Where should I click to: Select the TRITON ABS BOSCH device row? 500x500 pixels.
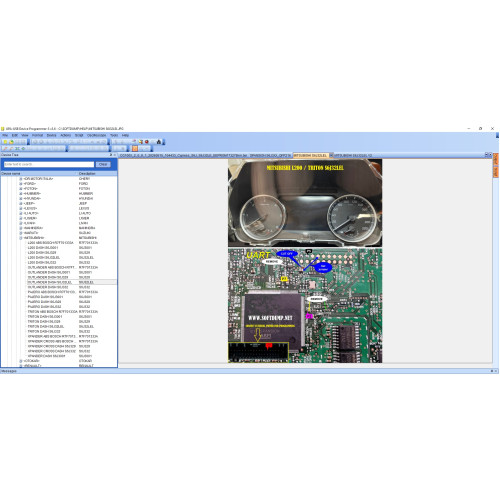(72, 312)
